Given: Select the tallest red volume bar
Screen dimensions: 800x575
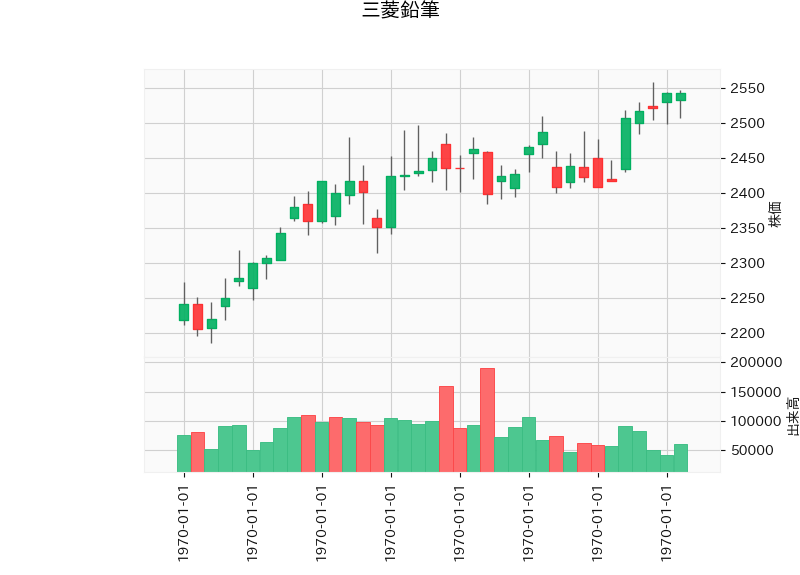Looking at the screenshot, I should [487, 420].
